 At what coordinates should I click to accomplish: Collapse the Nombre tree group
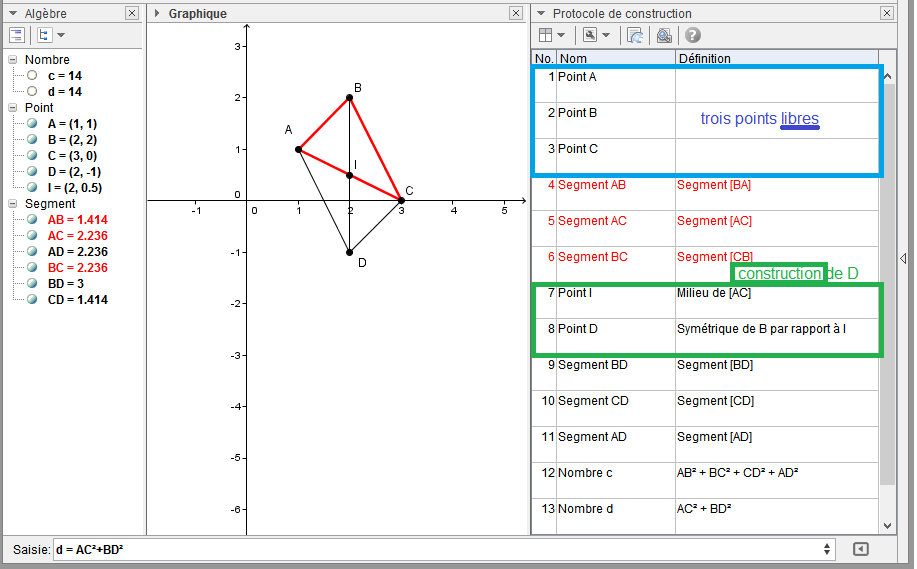(x=13, y=60)
